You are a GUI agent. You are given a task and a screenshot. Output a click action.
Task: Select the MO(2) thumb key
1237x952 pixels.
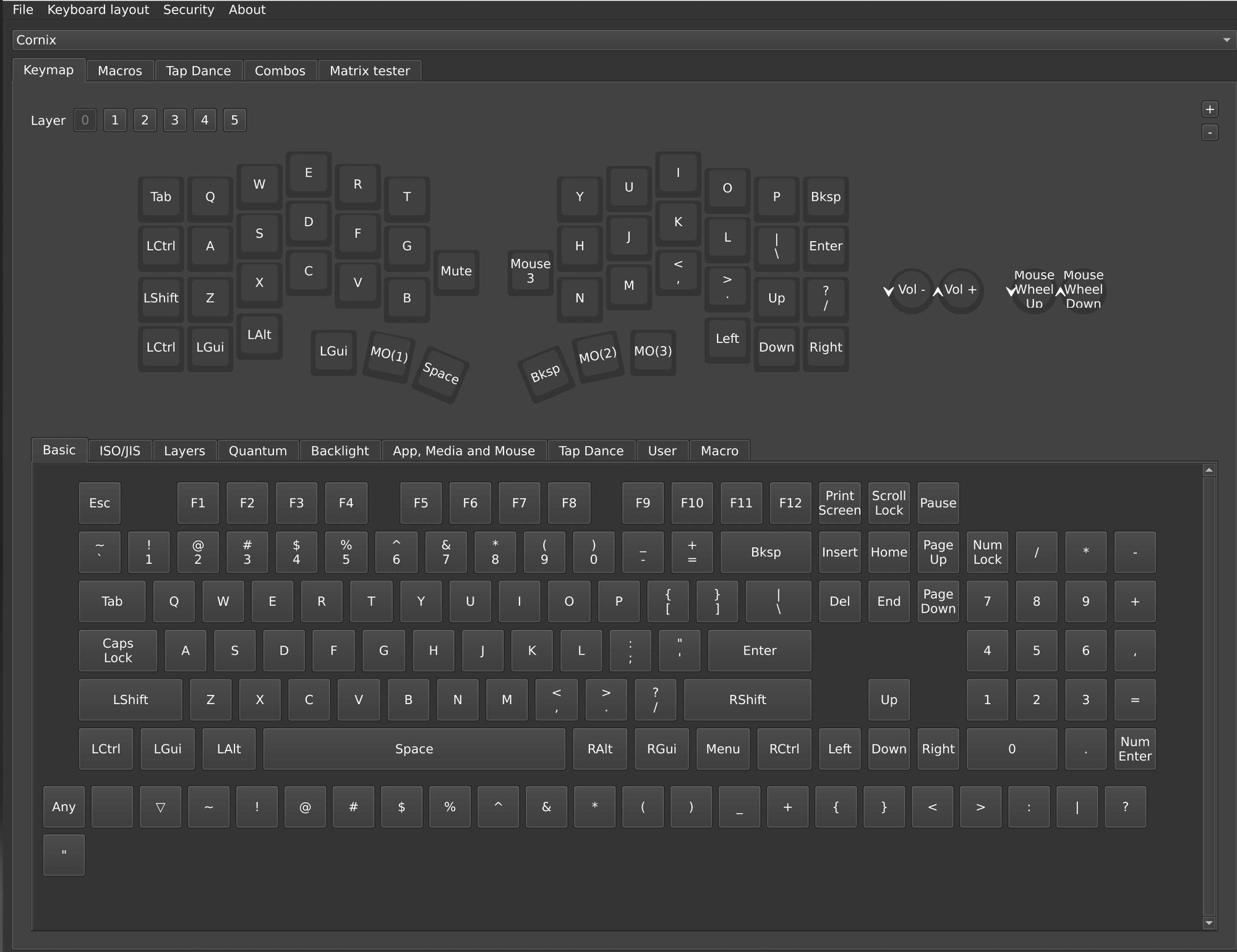(597, 356)
